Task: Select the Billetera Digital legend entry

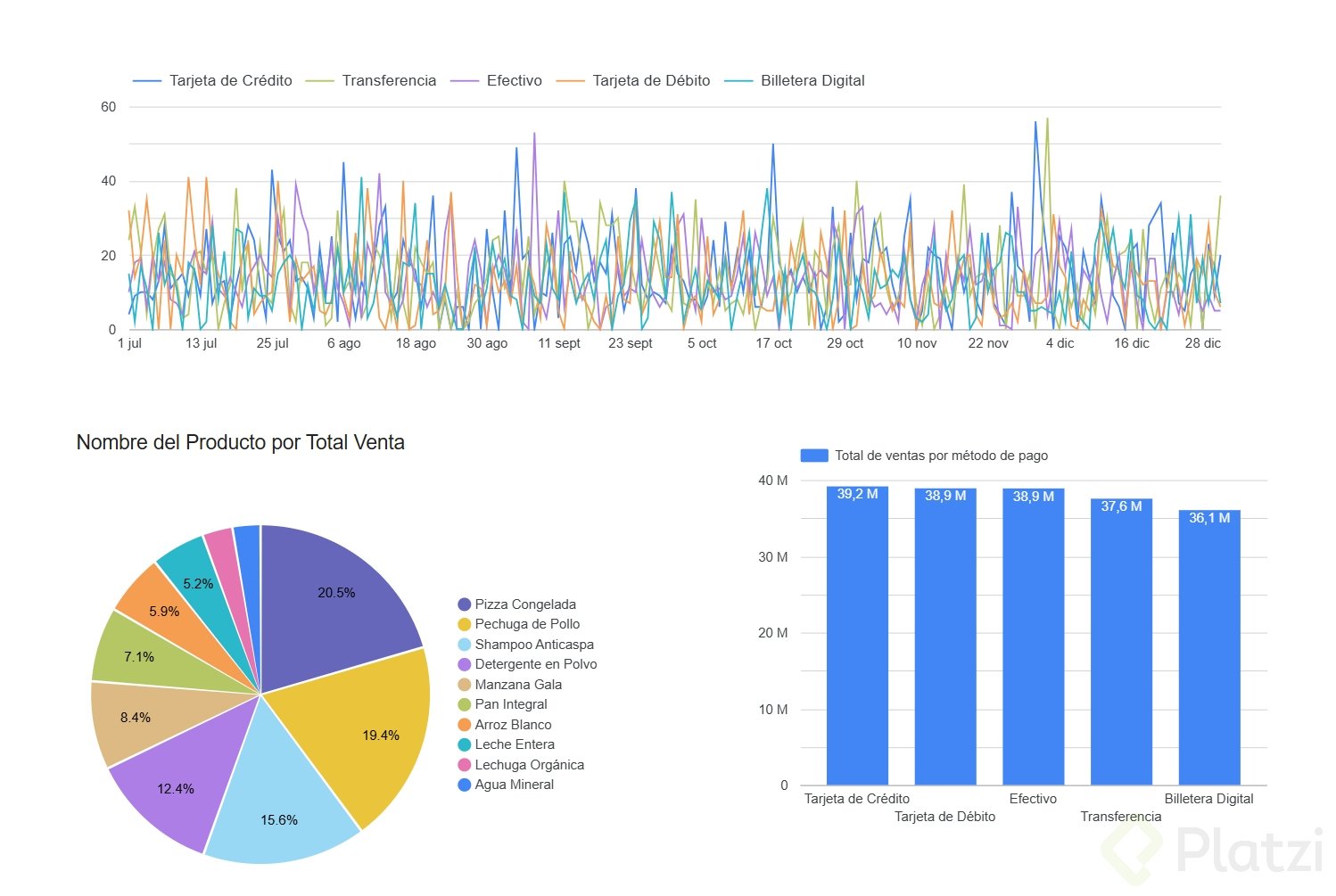Action: click(x=795, y=80)
